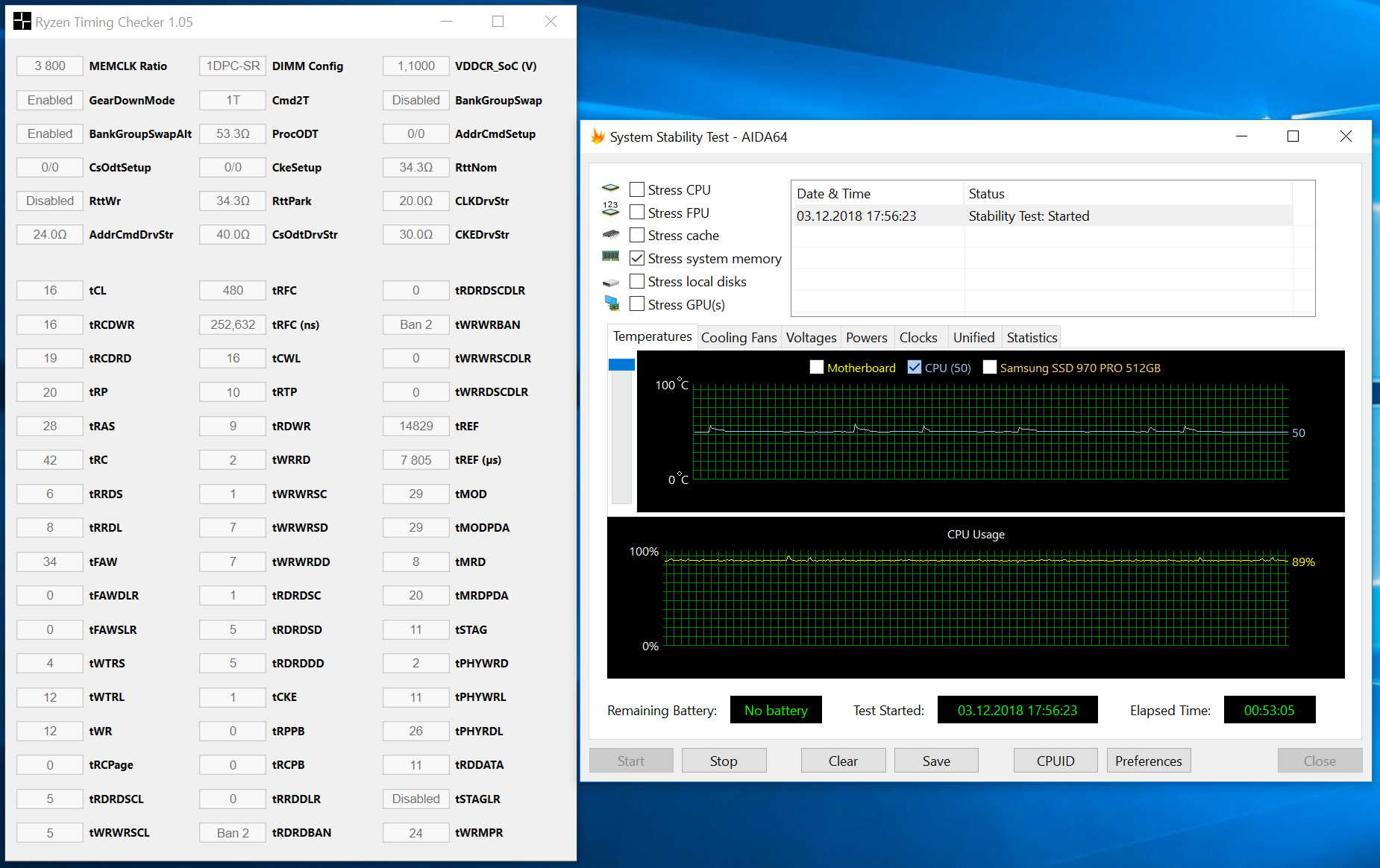
Task: Click the DIMM Config field 1DPC-SR
Action: pyautogui.click(x=233, y=66)
